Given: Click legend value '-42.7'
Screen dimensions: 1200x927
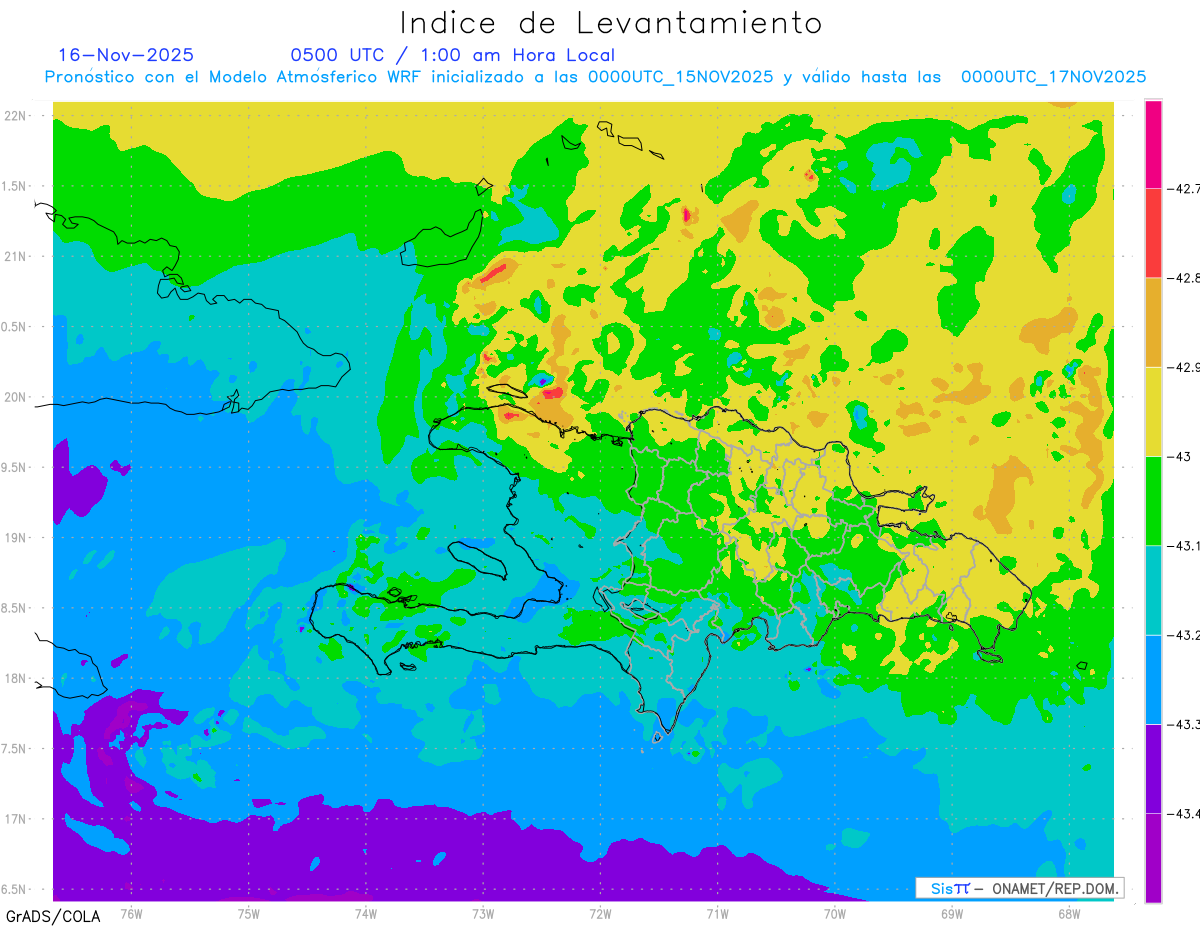Looking at the screenshot, I should [x=1184, y=188].
